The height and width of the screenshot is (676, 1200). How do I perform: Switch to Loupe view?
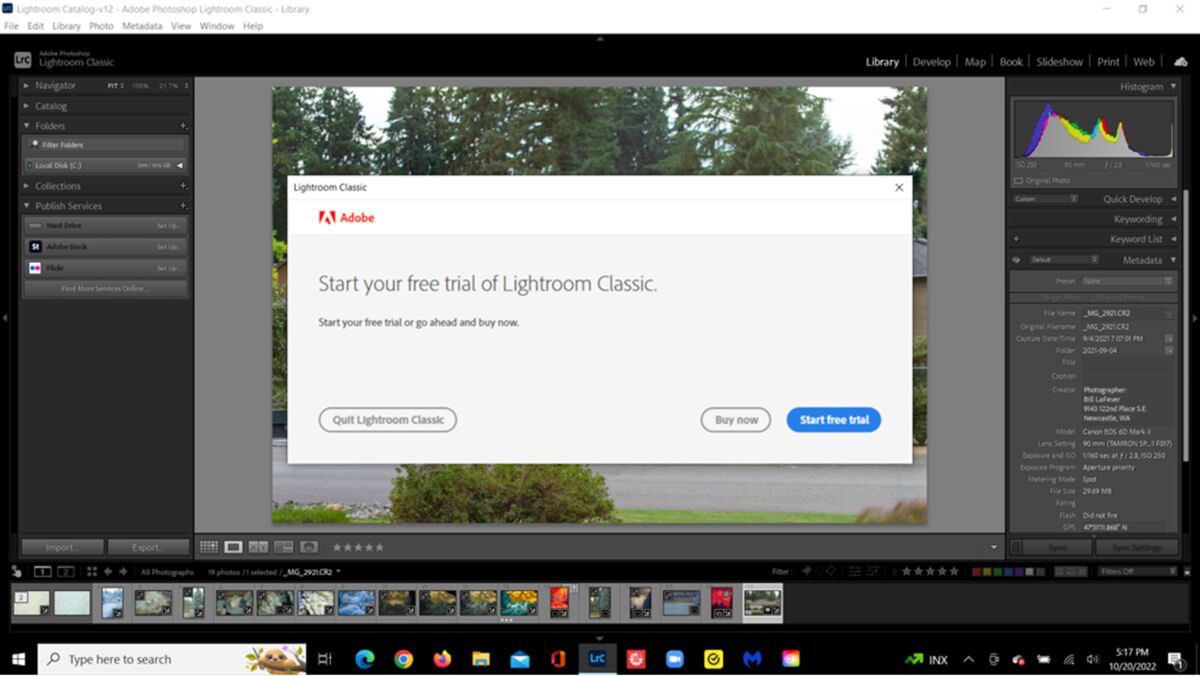233,546
